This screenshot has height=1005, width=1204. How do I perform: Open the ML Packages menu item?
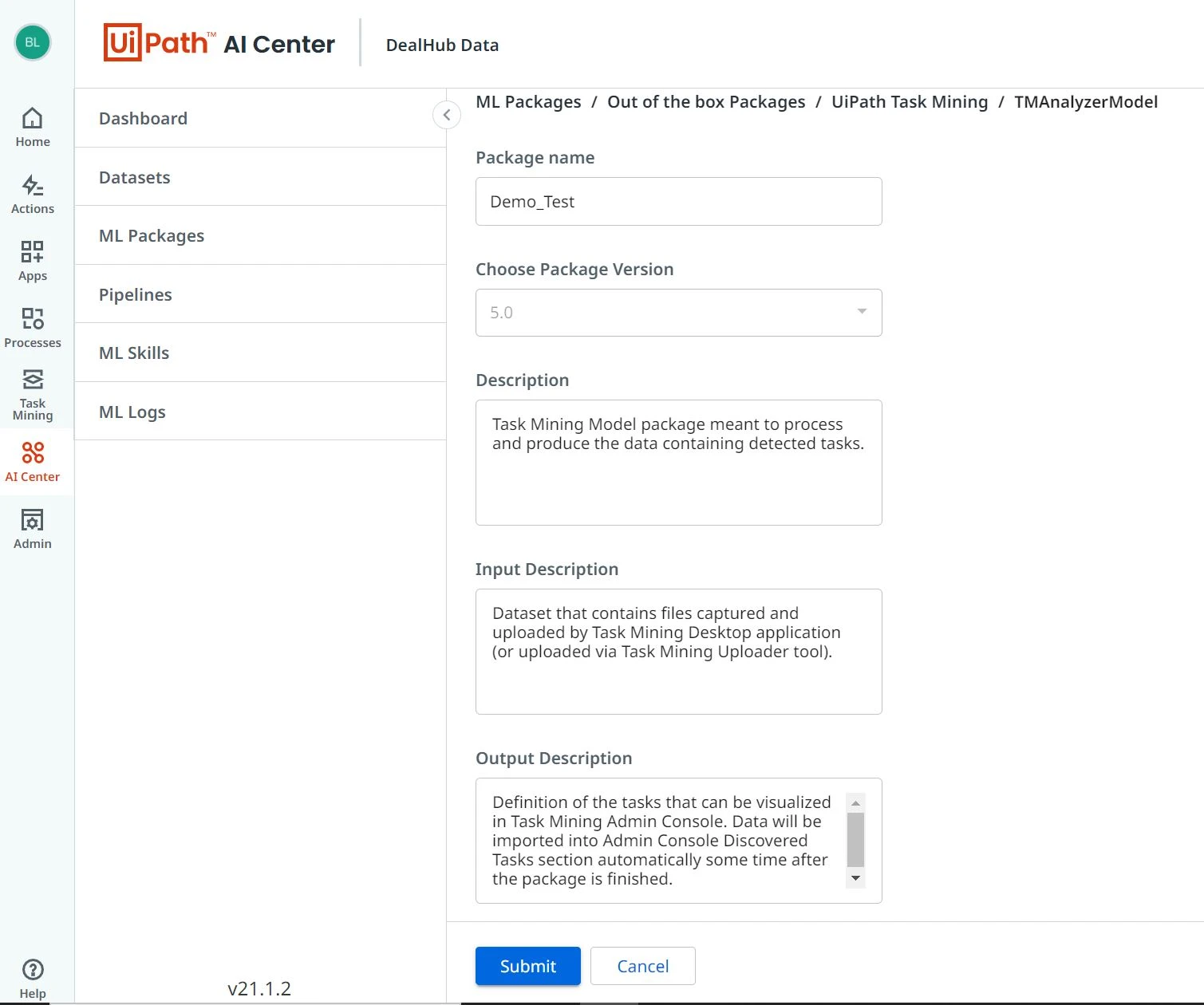coord(260,235)
